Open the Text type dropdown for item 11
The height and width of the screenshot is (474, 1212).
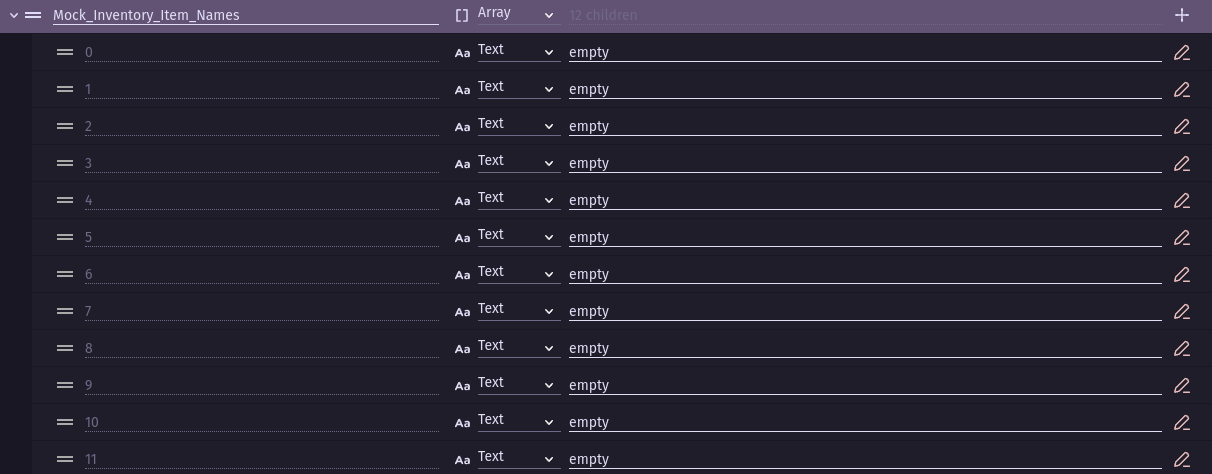pyautogui.click(x=517, y=459)
